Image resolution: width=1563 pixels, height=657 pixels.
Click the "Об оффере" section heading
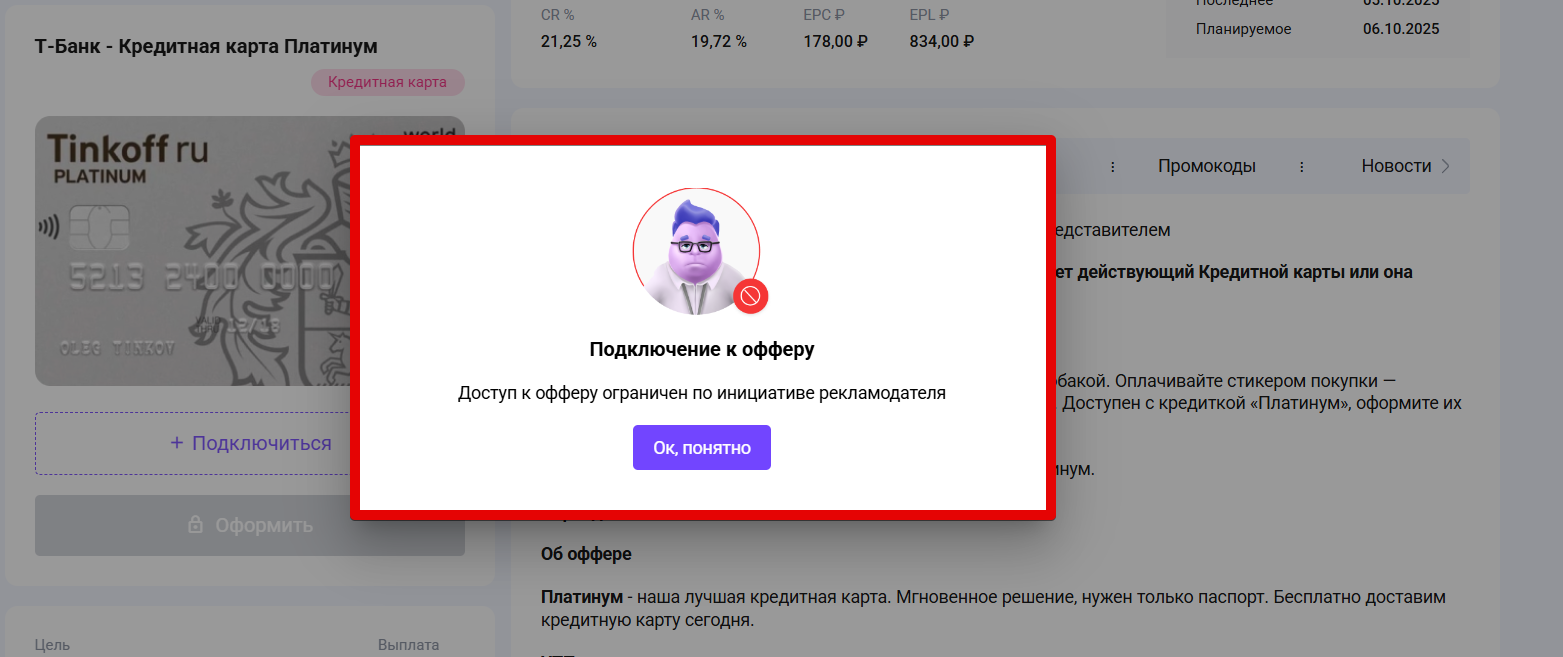coord(586,554)
